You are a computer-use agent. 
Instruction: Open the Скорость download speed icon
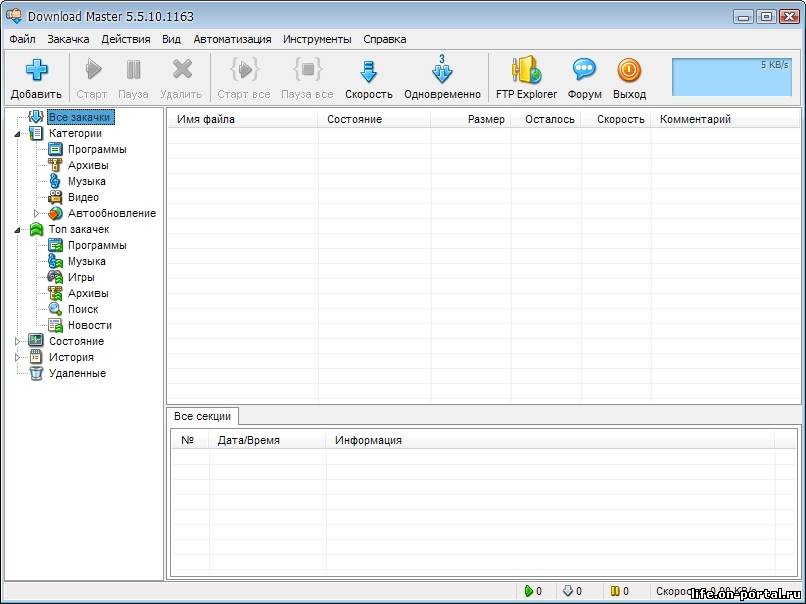tap(369, 71)
